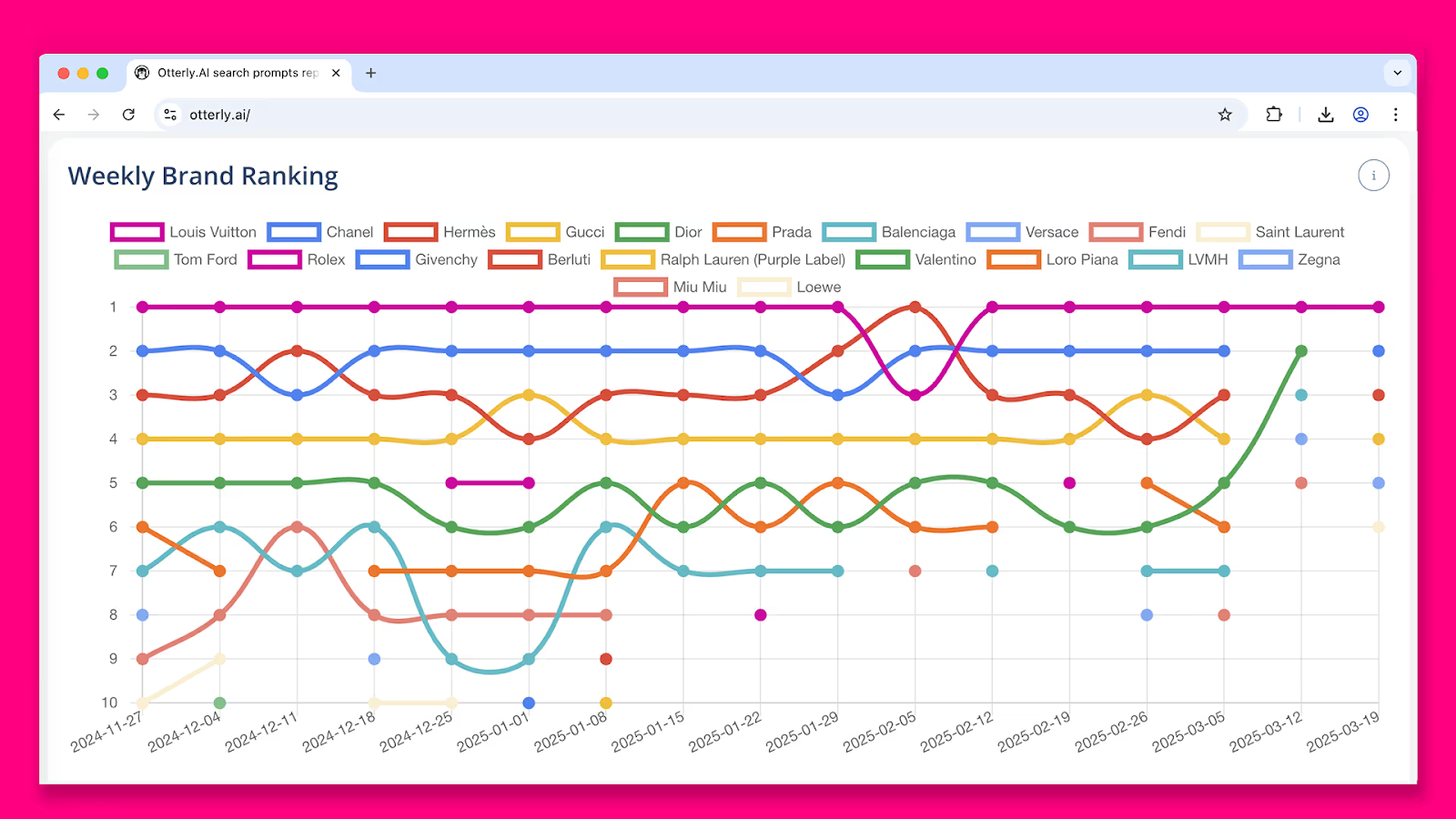Image resolution: width=1456 pixels, height=819 pixels.
Task: Click Louis Vuitton rank 3 dip at 2025-02-05
Action: (915, 395)
